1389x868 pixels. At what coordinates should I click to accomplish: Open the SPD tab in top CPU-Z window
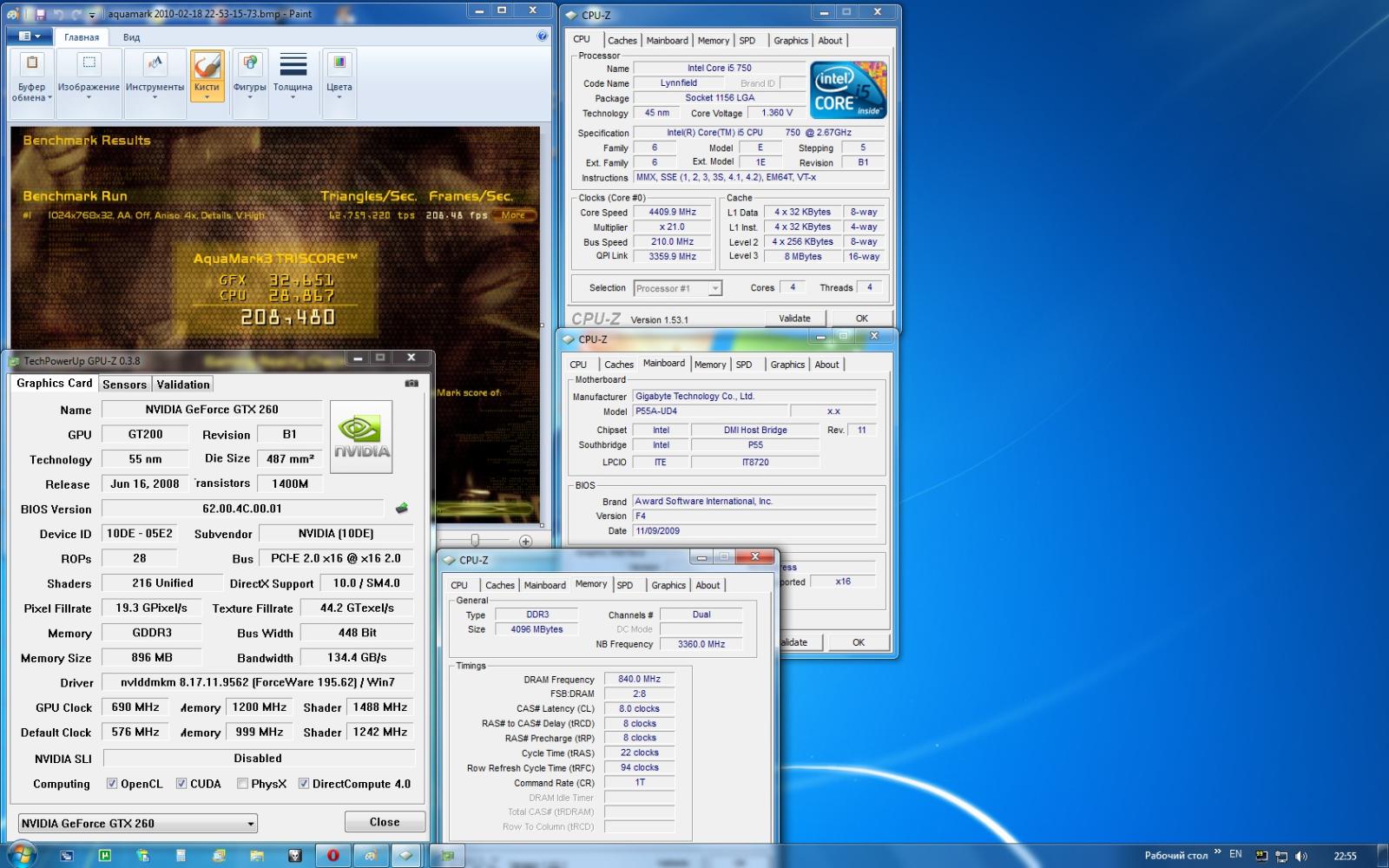coord(747,41)
